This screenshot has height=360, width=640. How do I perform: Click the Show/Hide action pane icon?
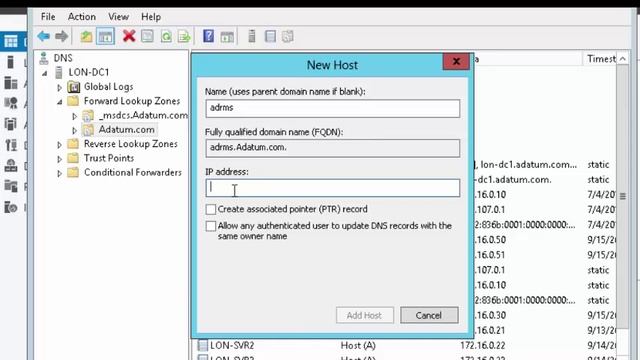pos(227,37)
